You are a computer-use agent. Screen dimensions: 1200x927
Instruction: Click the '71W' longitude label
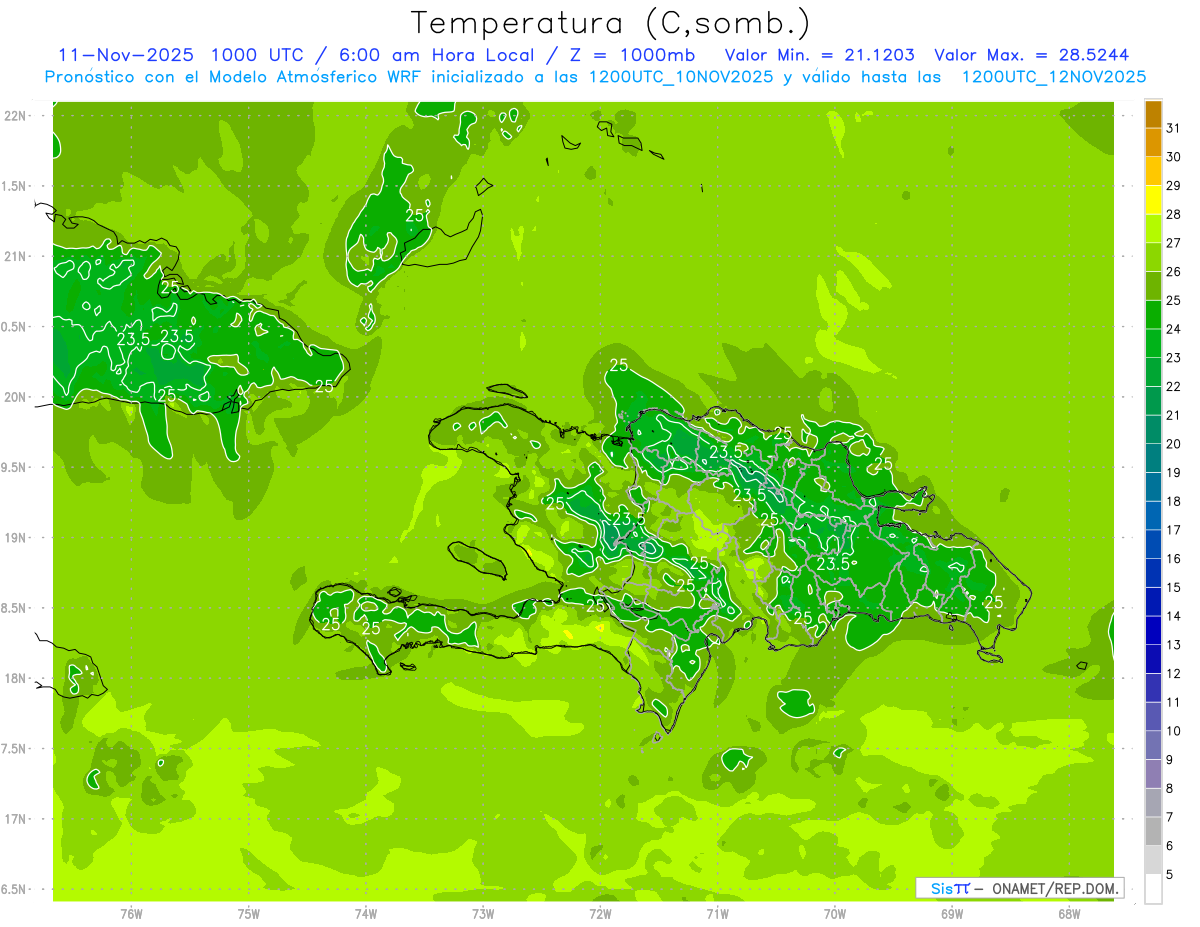[717, 914]
